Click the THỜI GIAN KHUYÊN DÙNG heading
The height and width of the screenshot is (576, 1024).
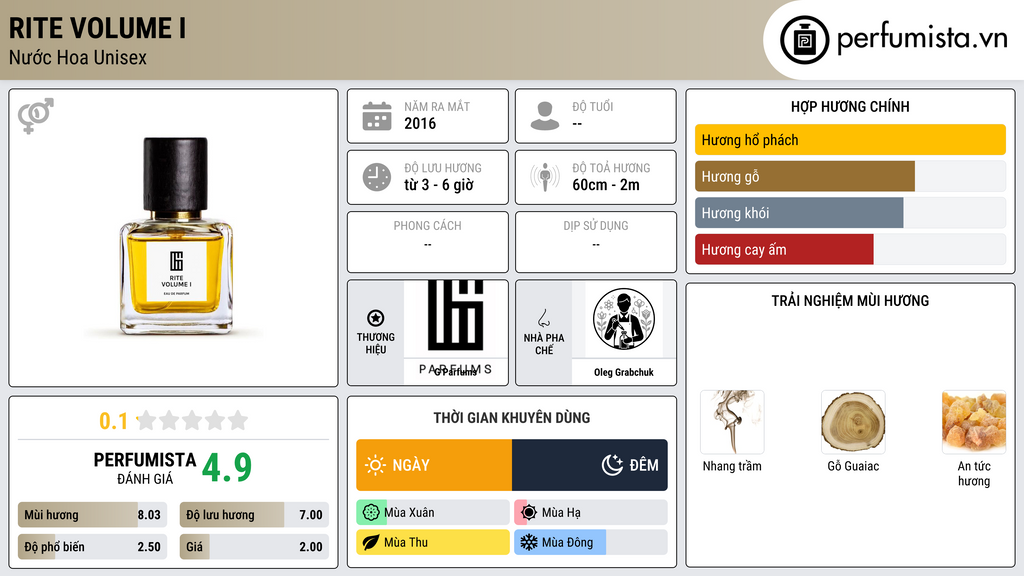tap(512, 418)
